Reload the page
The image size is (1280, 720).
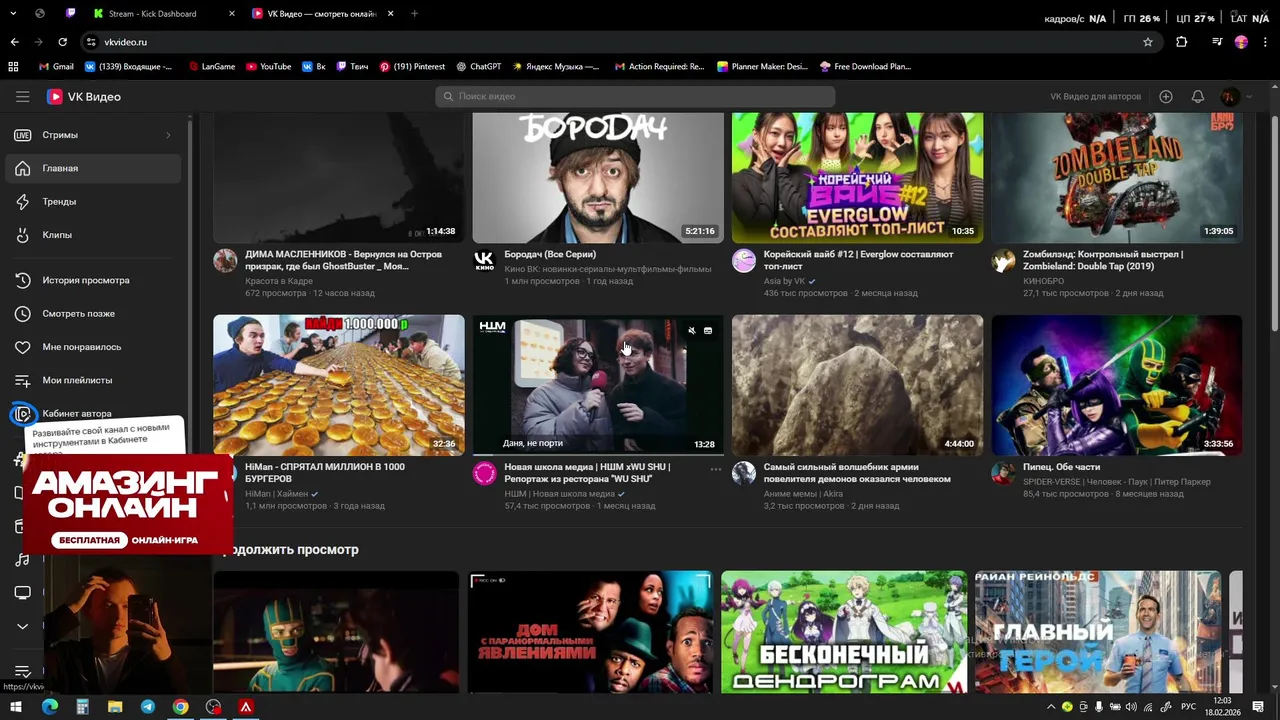click(62, 42)
